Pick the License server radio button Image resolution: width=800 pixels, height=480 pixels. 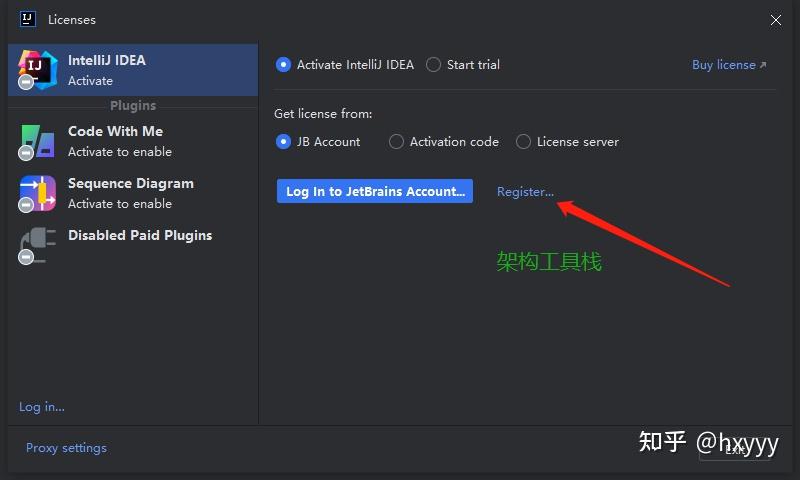(x=523, y=142)
